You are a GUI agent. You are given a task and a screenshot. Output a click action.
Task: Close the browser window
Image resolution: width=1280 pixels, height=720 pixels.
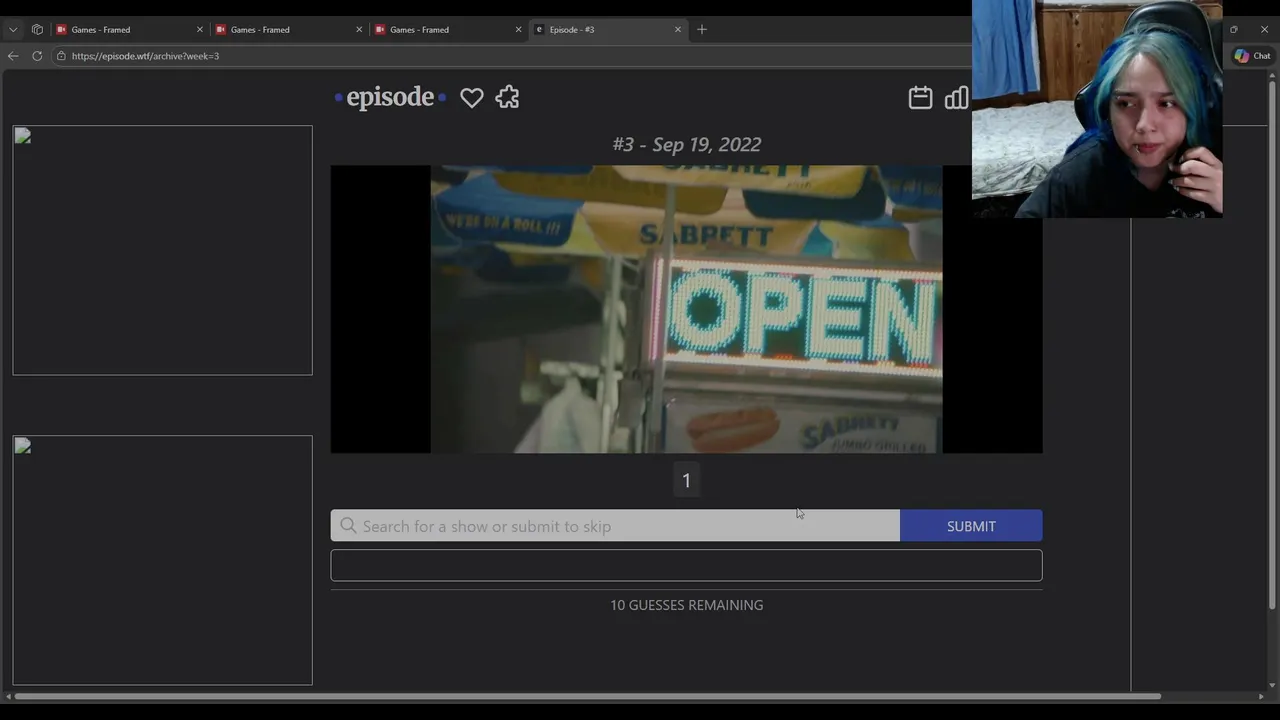tap(1264, 30)
